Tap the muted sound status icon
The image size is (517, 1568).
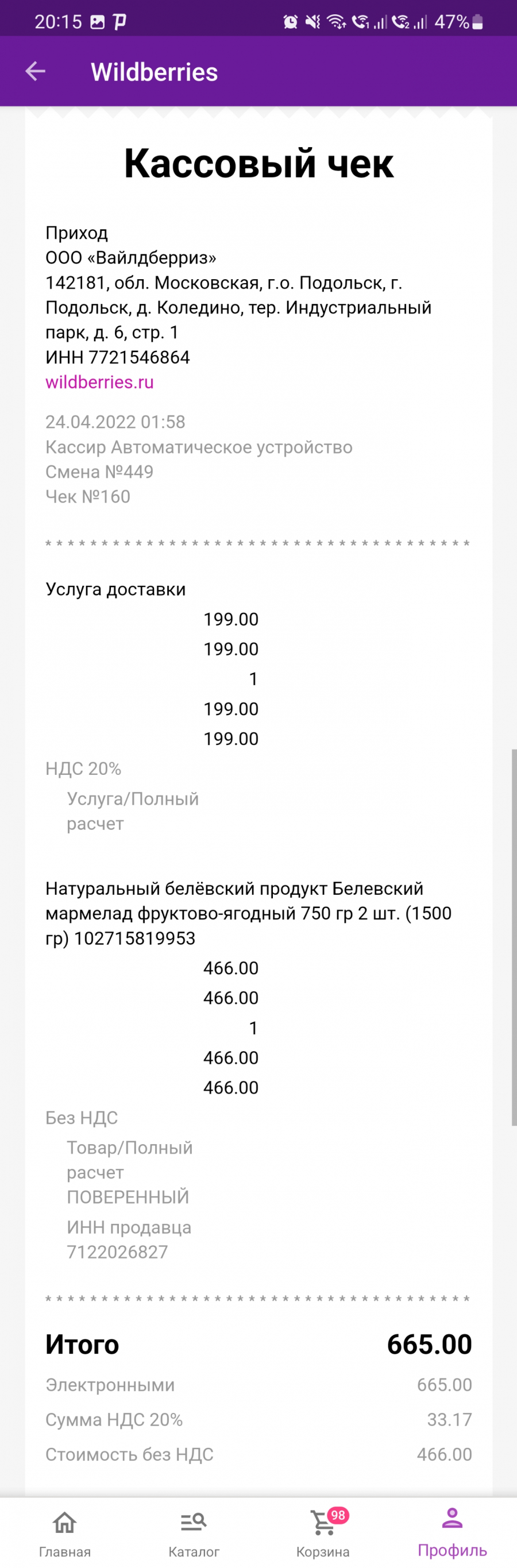click(312, 22)
